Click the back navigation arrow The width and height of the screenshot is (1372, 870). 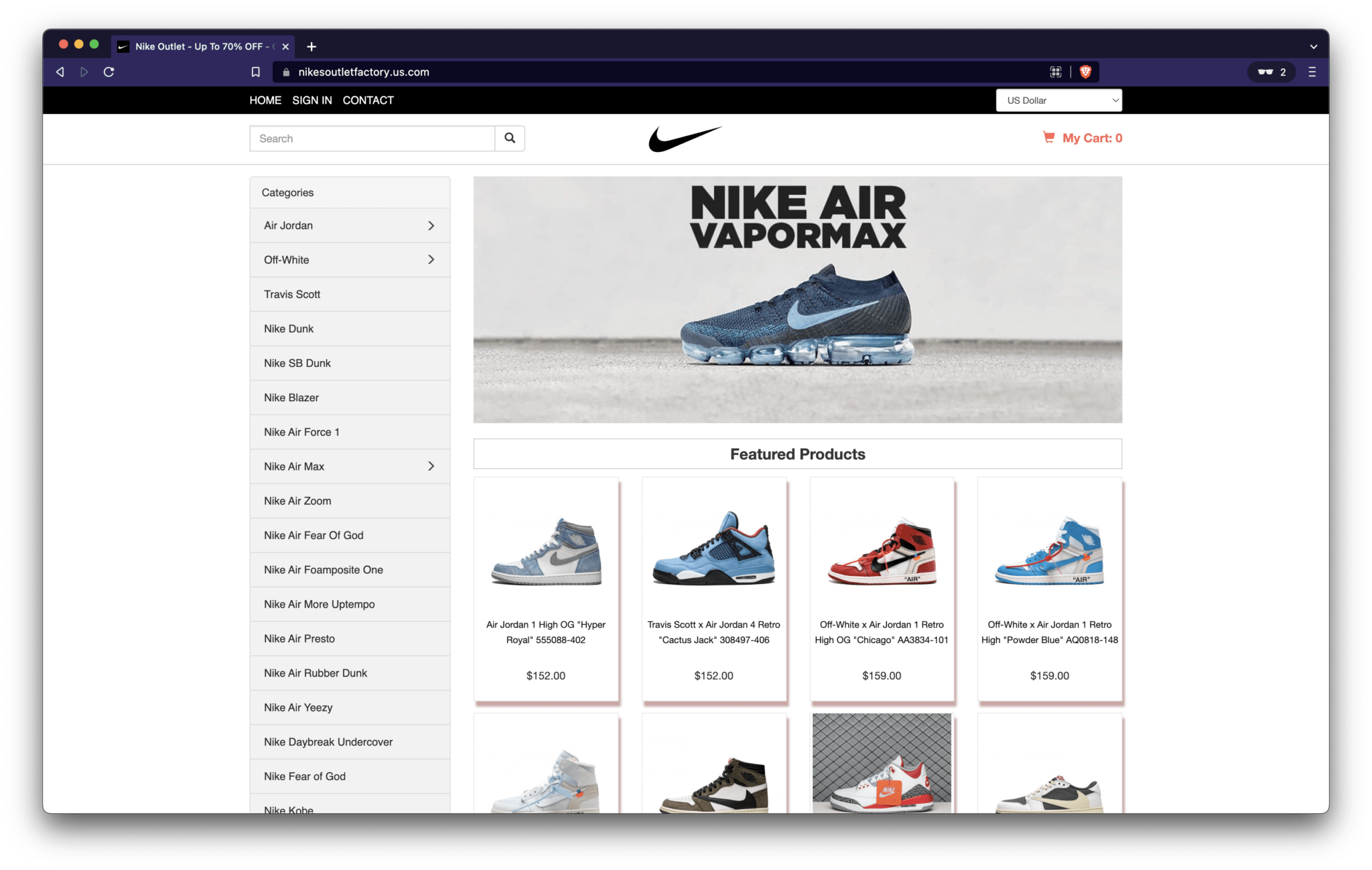[x=60, y=72]
